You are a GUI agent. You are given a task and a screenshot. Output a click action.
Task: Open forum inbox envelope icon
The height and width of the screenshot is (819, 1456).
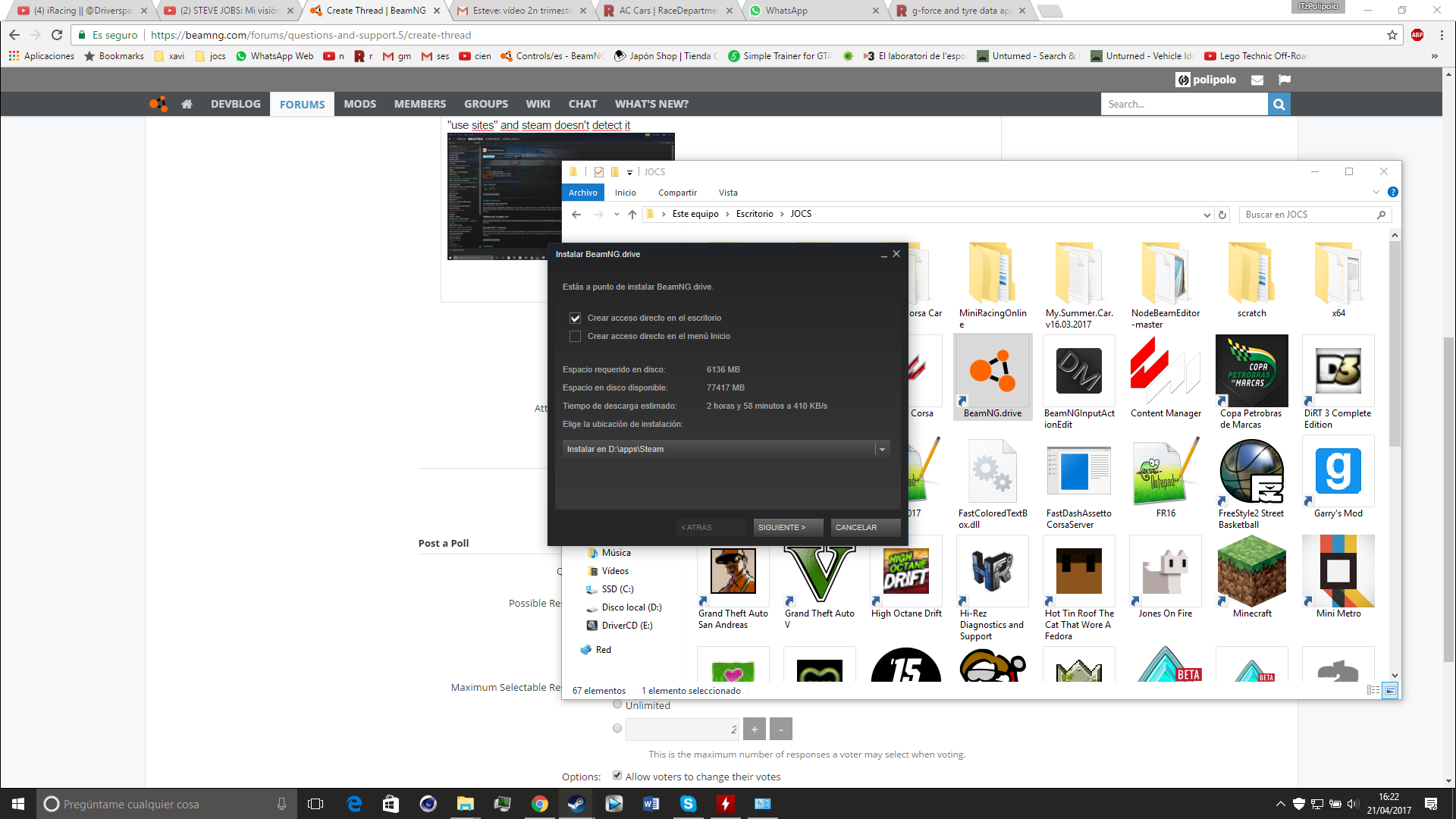click(1257, 80)
